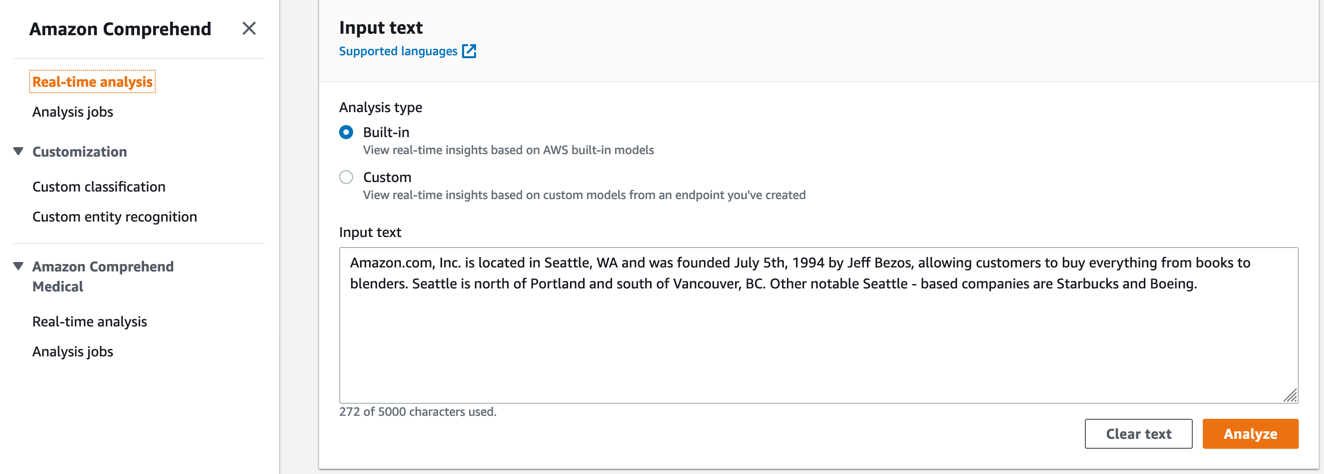Image resolution: width=1324 pixels, height=474 pixels.
Task: Collapse the Customization section arrow
Action: (18, 152)
